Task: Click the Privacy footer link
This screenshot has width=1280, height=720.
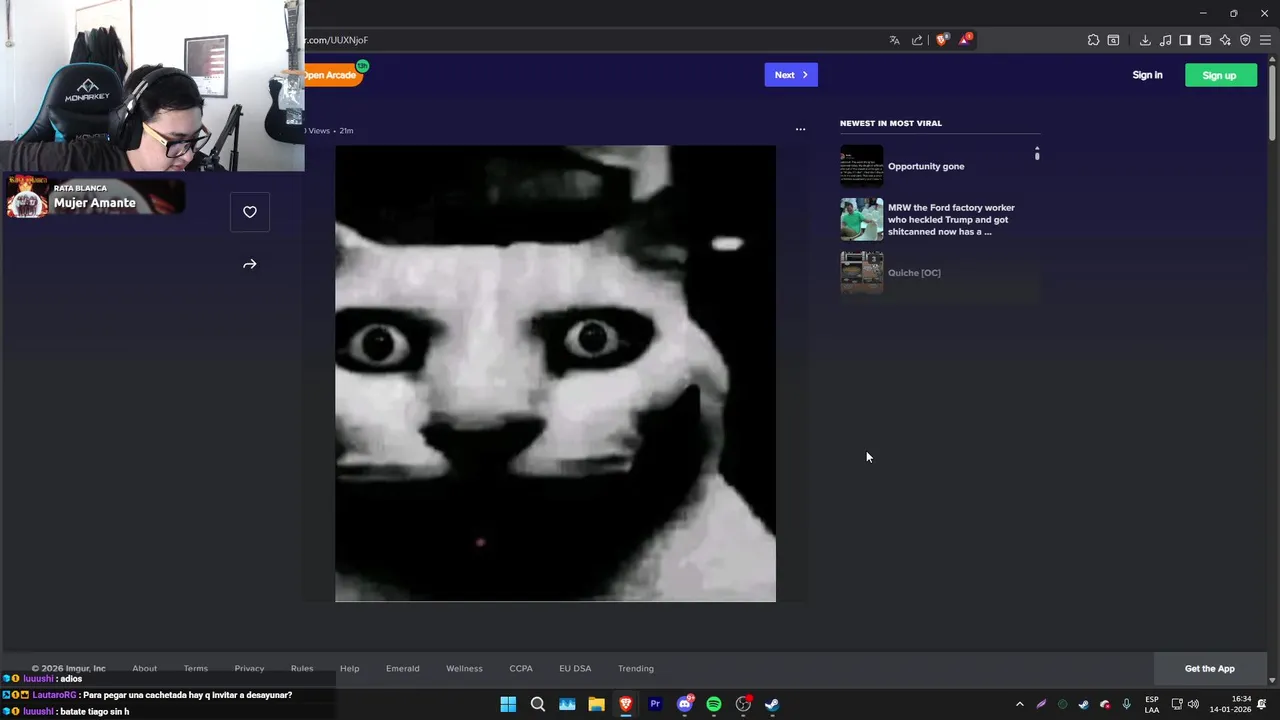Action: [x=249, y=668]
